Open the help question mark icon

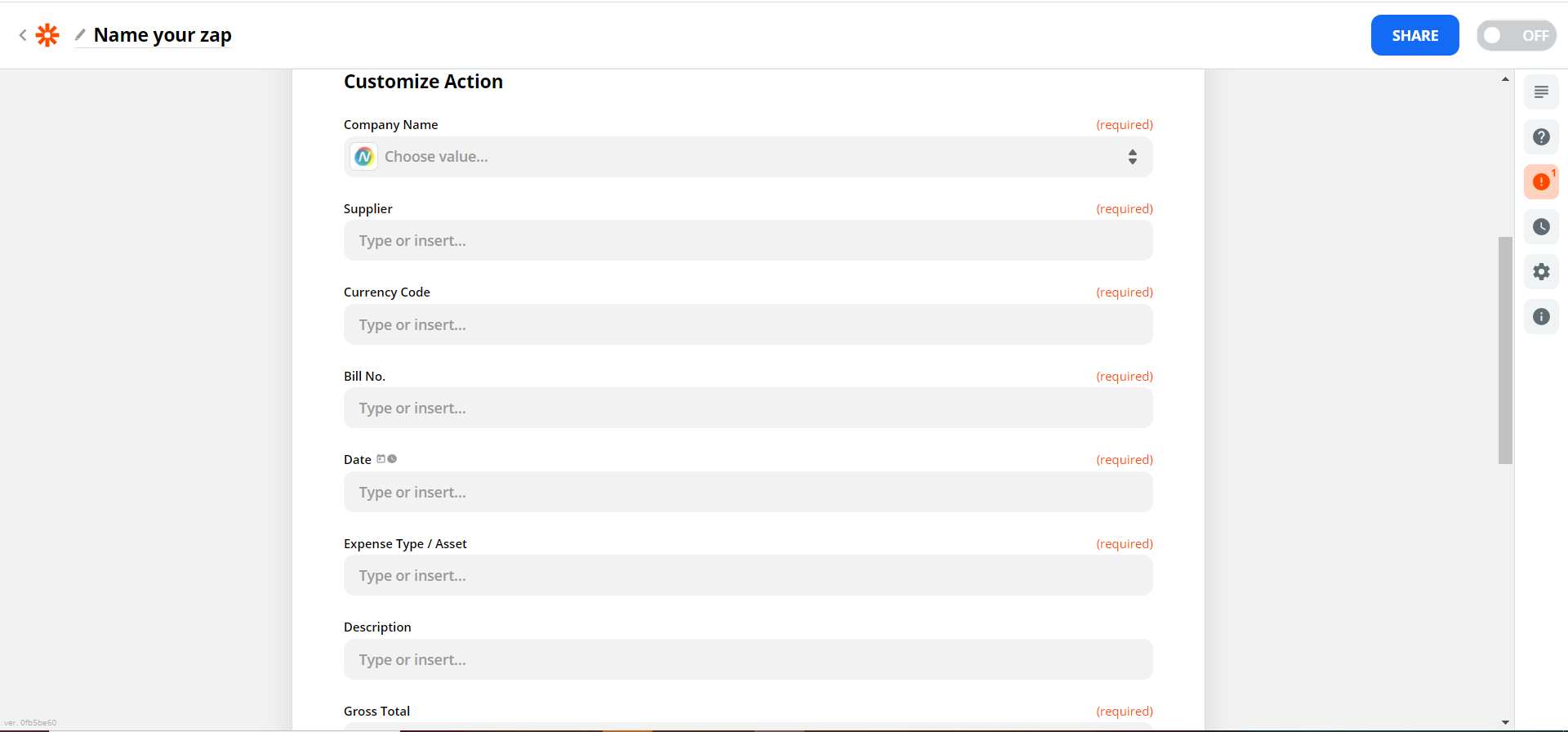click(x=1541, y=137)
